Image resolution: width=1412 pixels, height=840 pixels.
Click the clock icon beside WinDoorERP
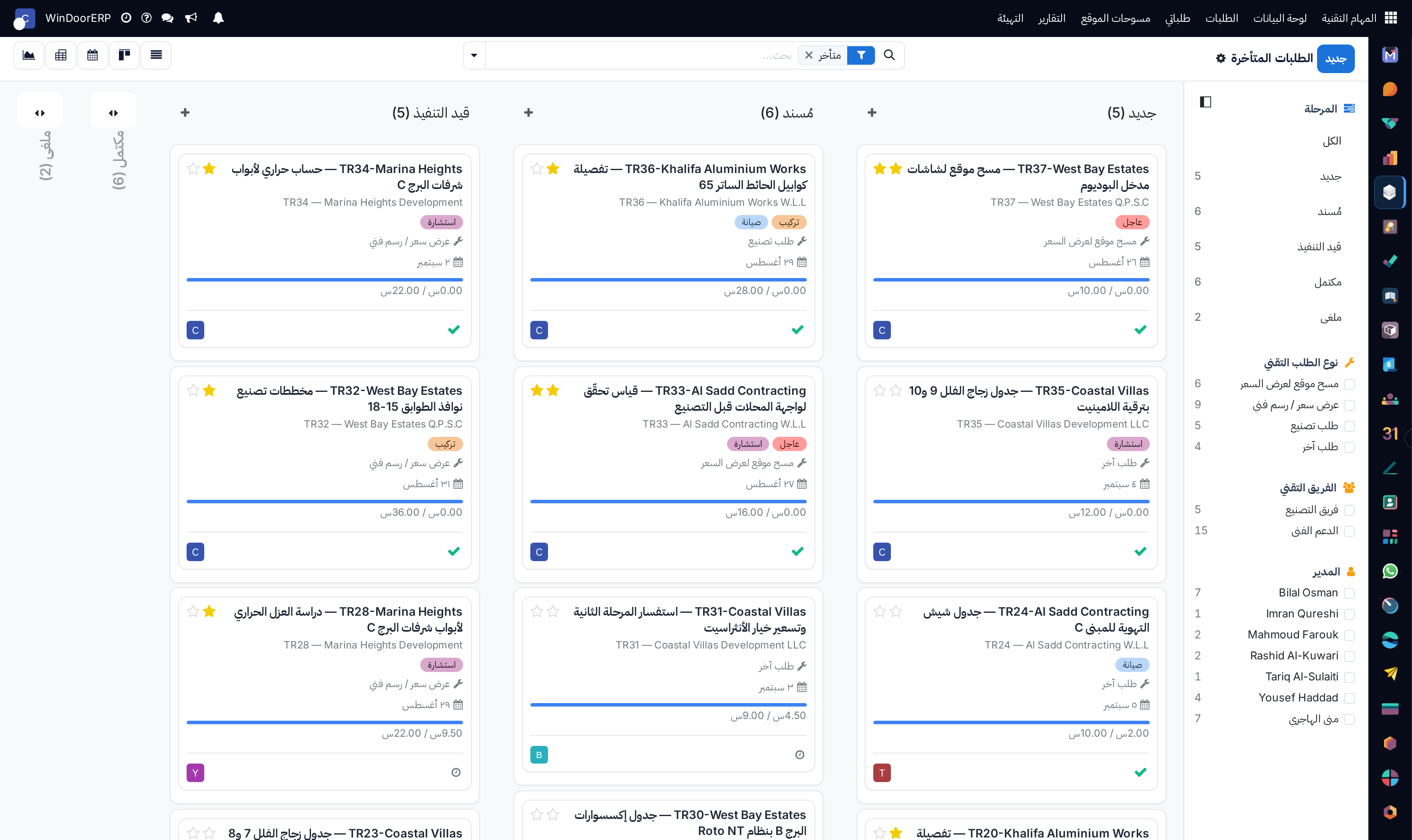pos(126,18)
